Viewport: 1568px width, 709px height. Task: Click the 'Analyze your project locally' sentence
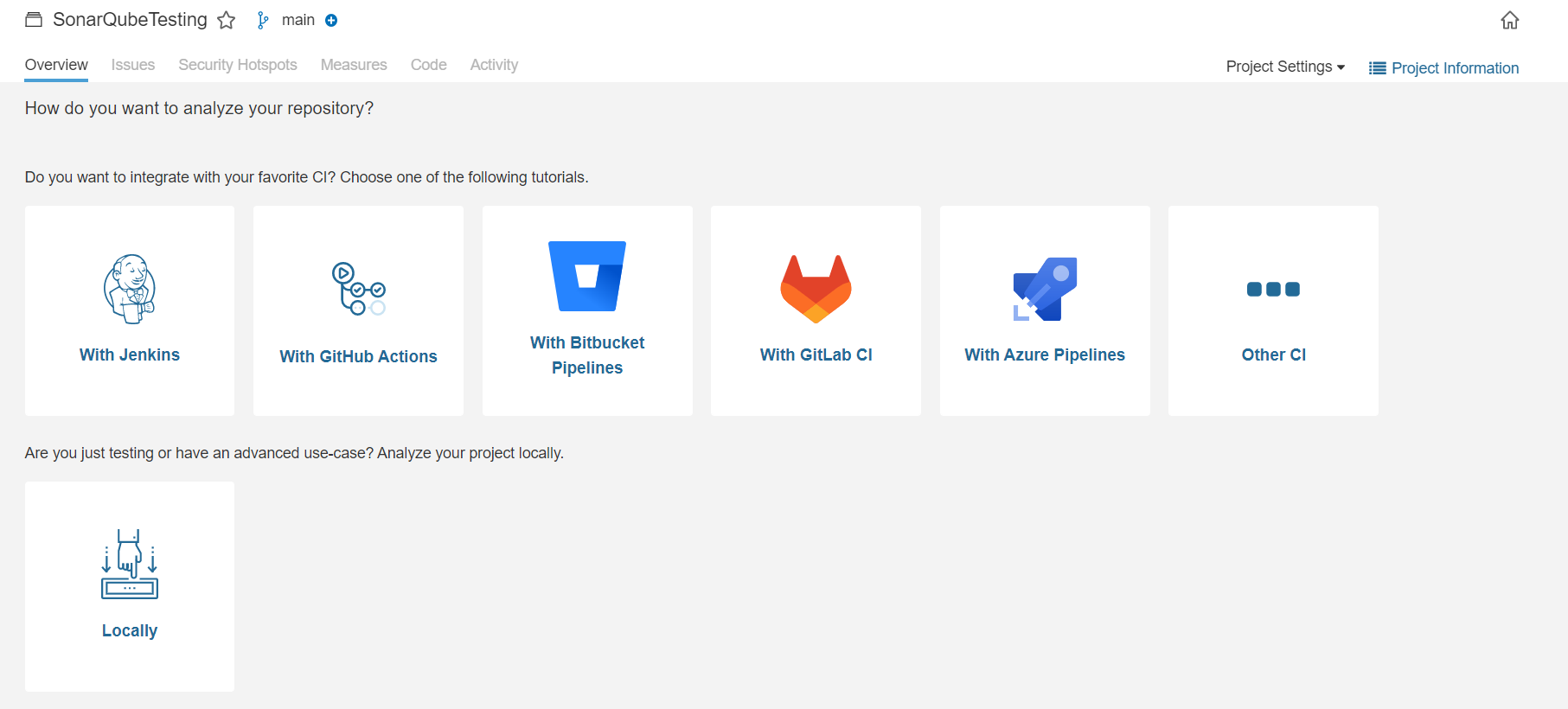point(470,453)
